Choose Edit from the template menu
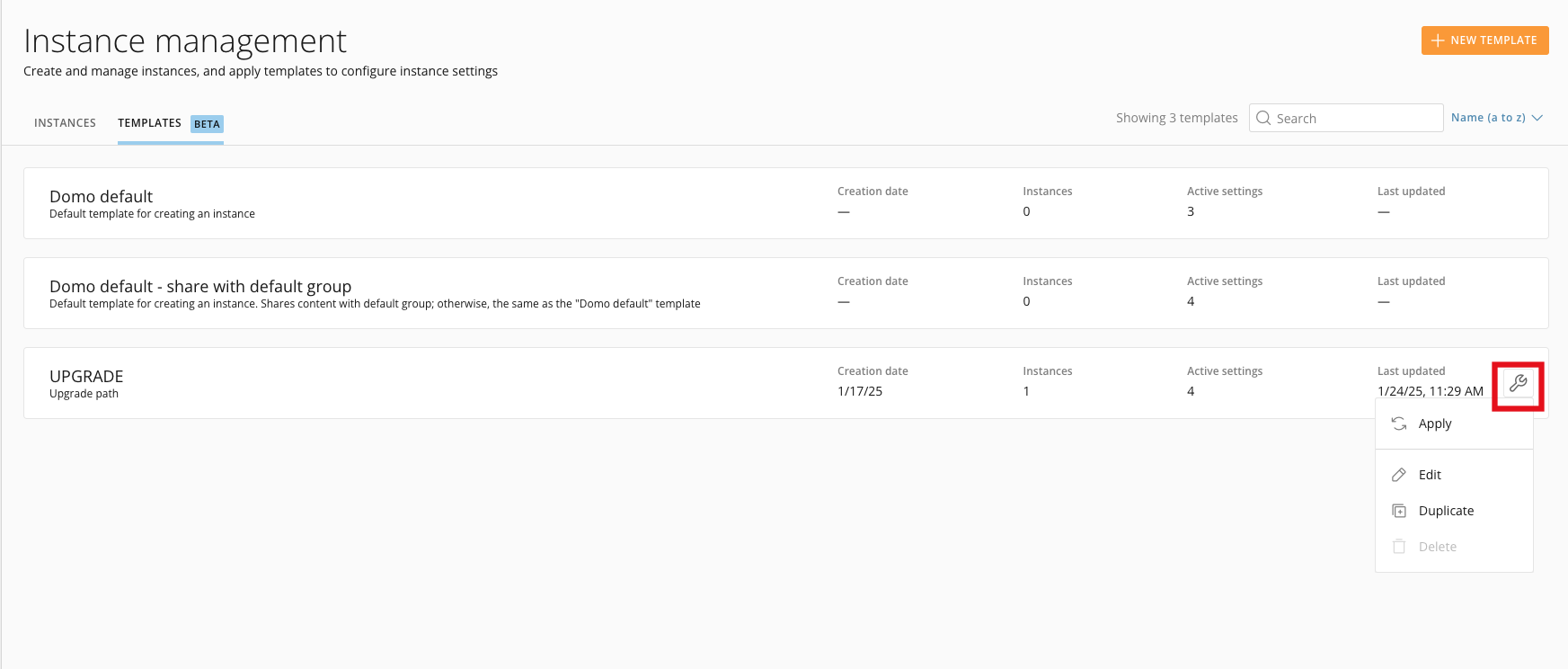Screen dimensions: 1568x669 coord(1454,475)
